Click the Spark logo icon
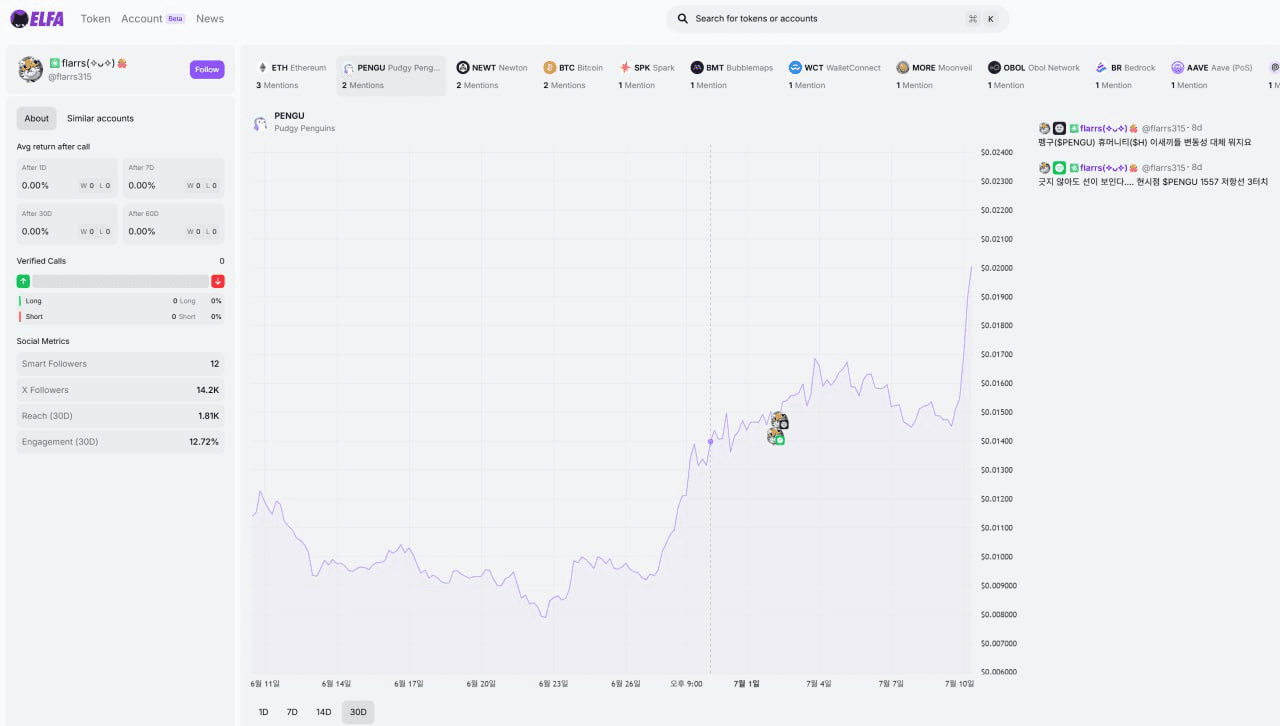This screenshot has height=726, width=1280. (x=625, y=68)
